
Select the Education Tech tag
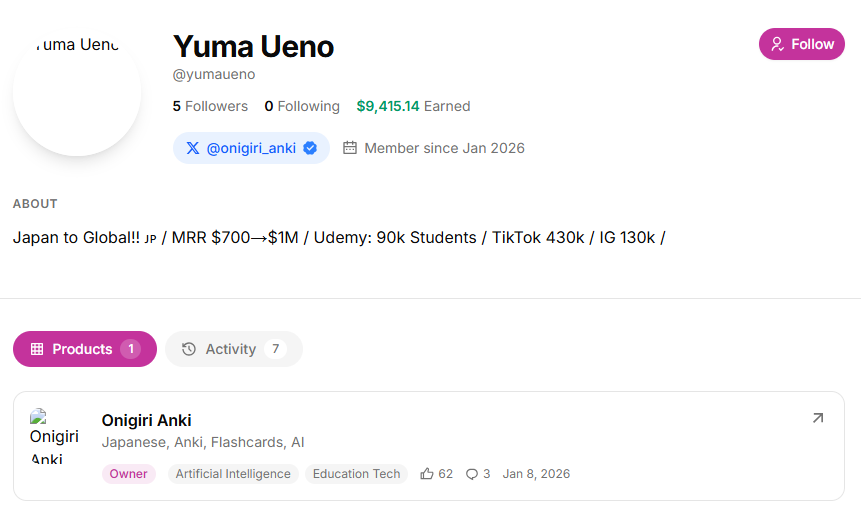(x=356, y=474)
